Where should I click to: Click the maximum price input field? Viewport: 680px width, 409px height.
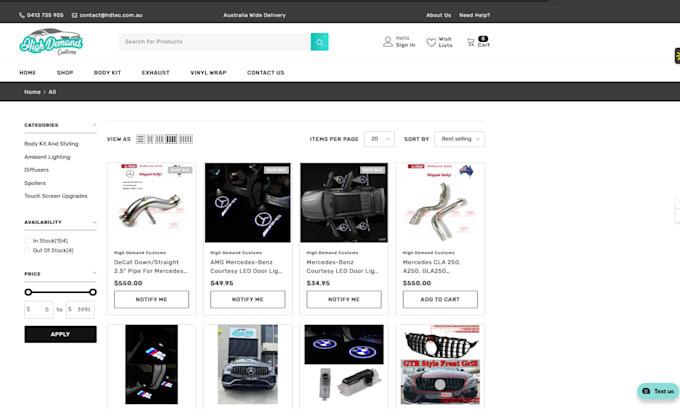point(80,310)
